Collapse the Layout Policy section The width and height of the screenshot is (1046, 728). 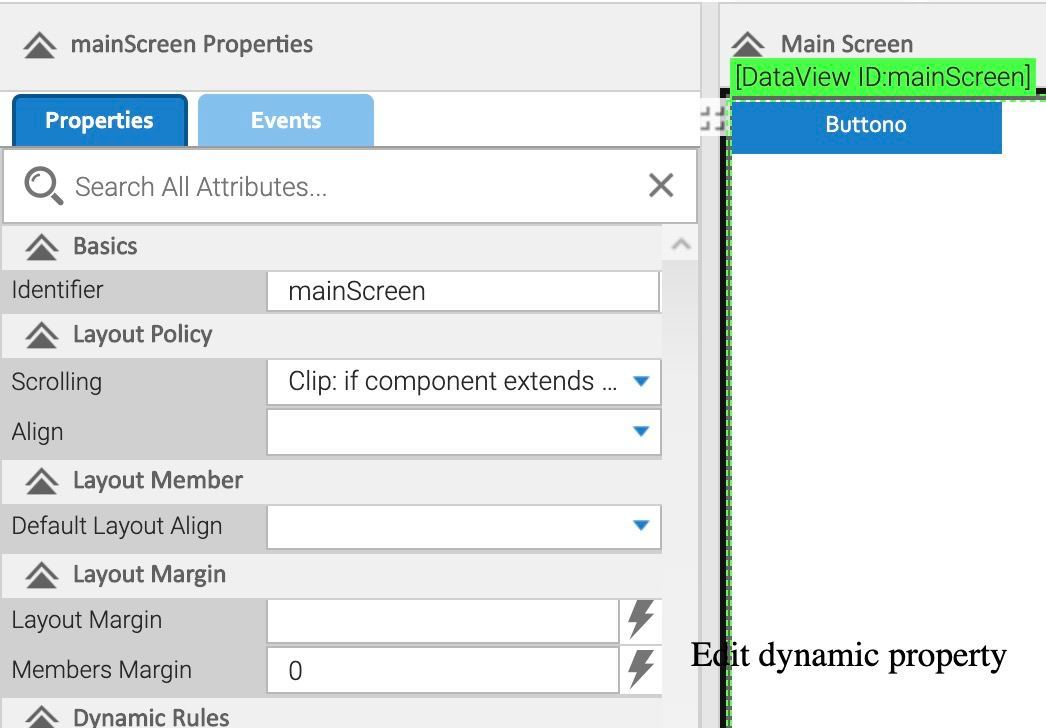tap(42, 335)
